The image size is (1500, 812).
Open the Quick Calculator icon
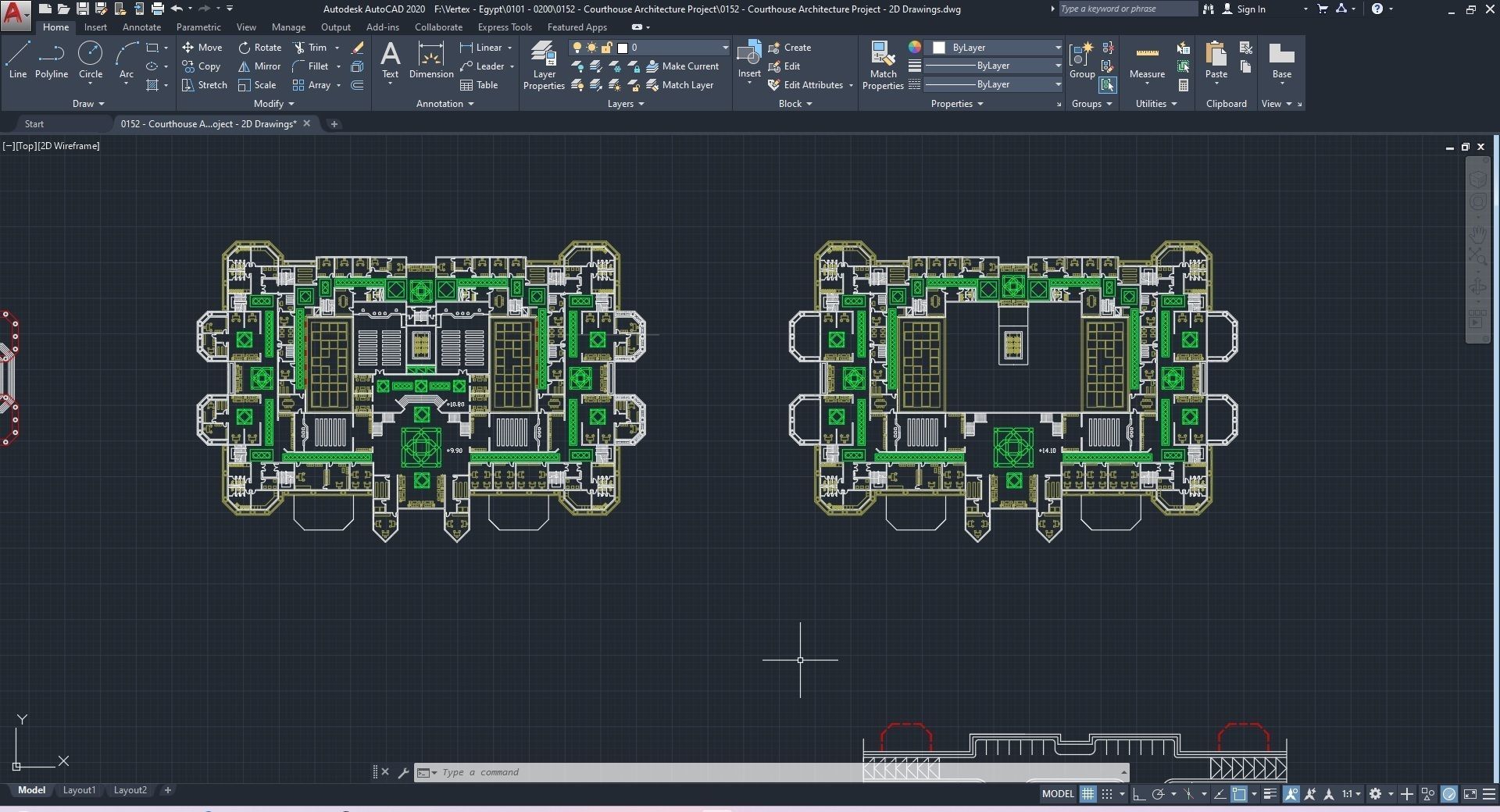(1184, 85)
